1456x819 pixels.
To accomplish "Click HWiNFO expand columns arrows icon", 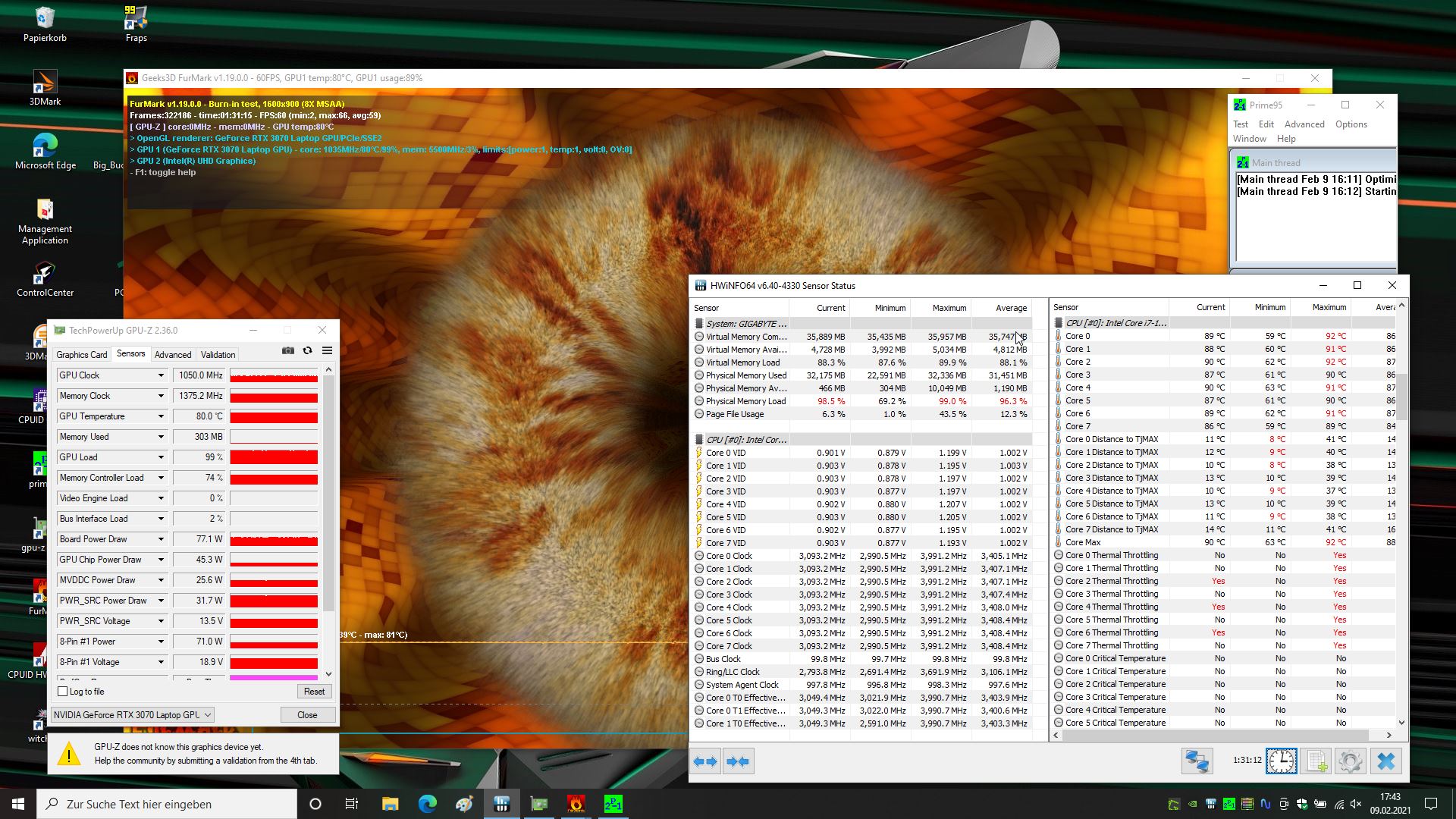I will pos(705,761).
